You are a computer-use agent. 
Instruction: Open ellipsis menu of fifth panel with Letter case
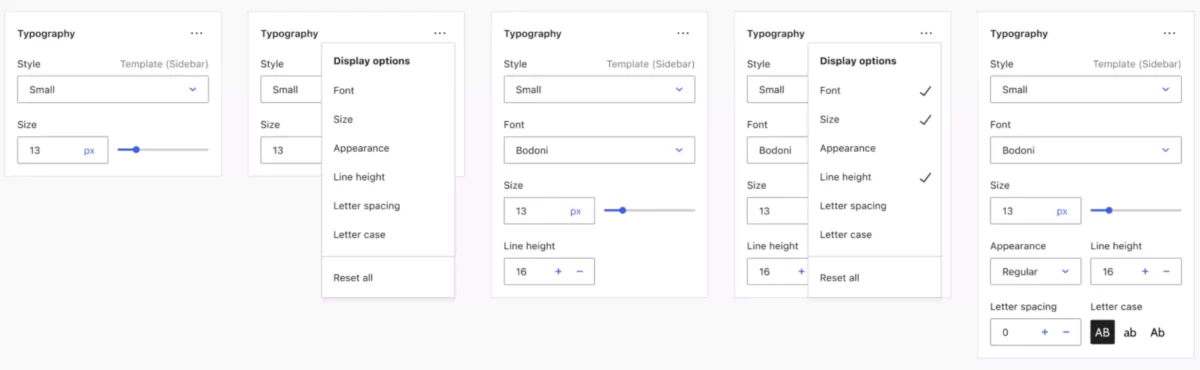click(1170, 33)
